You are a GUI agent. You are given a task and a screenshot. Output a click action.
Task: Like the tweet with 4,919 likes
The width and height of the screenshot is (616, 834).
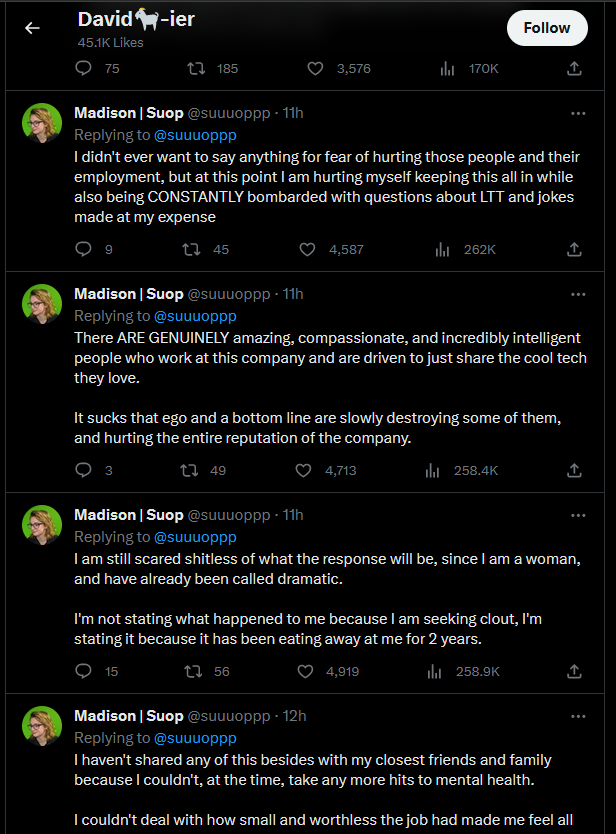click(x=305, y=671)
